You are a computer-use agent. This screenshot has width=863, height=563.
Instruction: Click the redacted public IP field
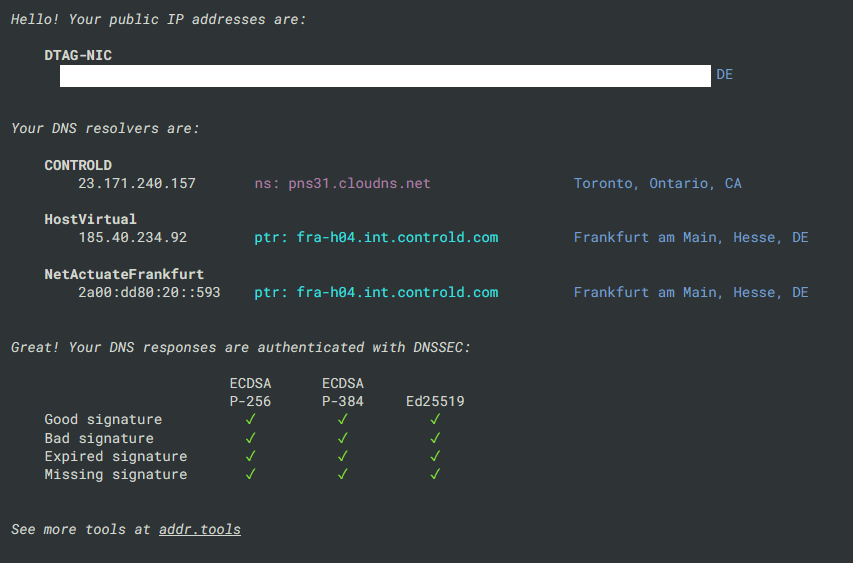[385, 76]
